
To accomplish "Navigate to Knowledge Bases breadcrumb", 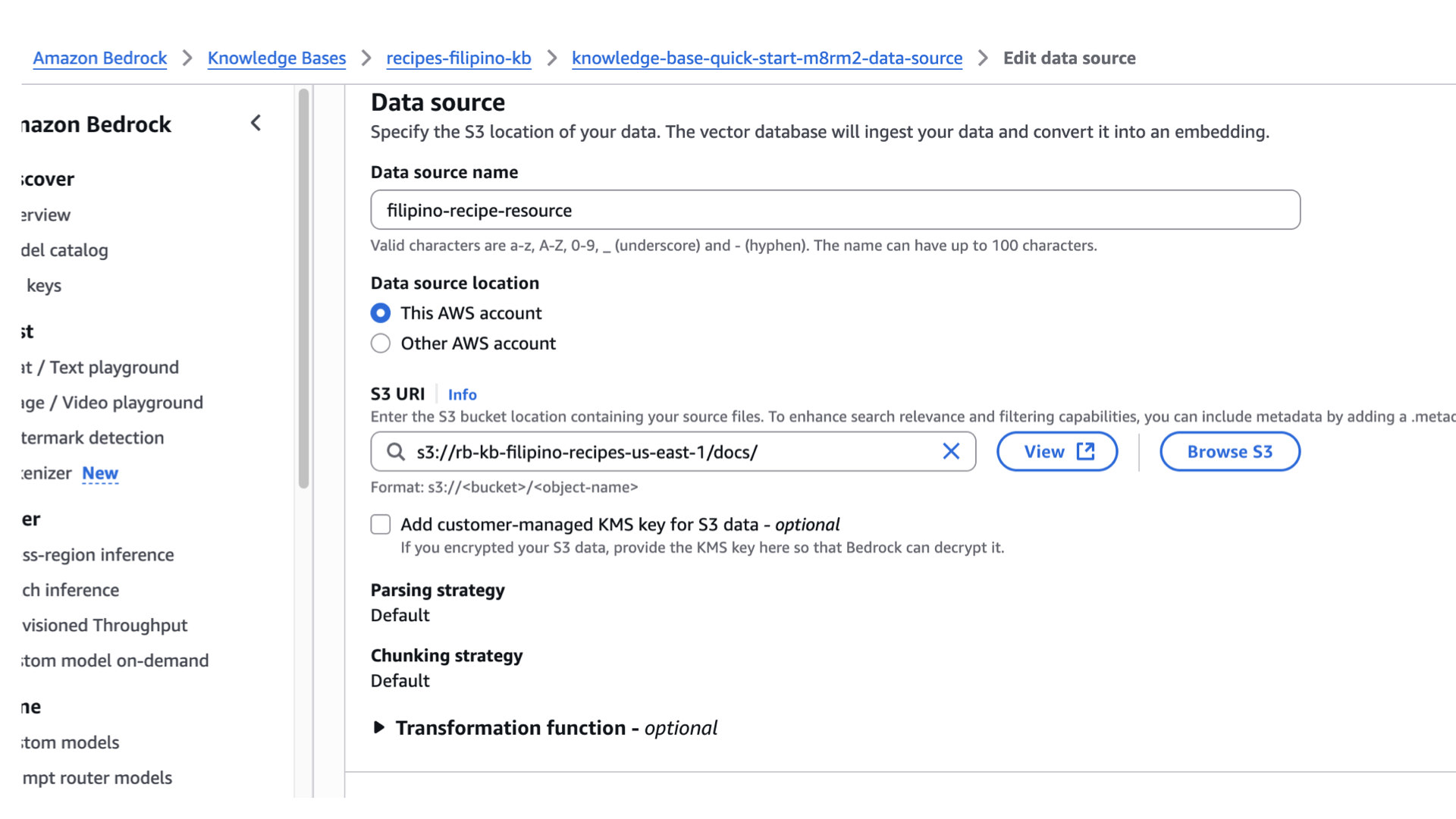I will (x=277, y=58).
